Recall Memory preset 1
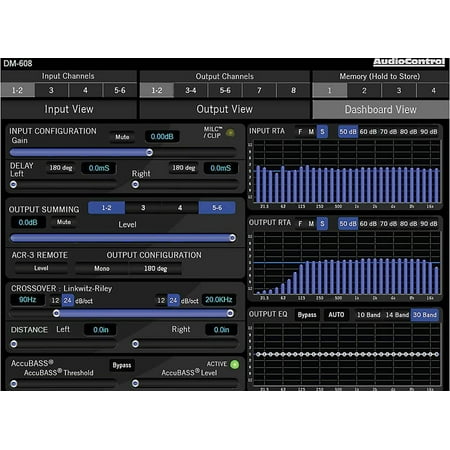Image resolution: width=450 pixels, height=450 pixels. click(330, 90)
